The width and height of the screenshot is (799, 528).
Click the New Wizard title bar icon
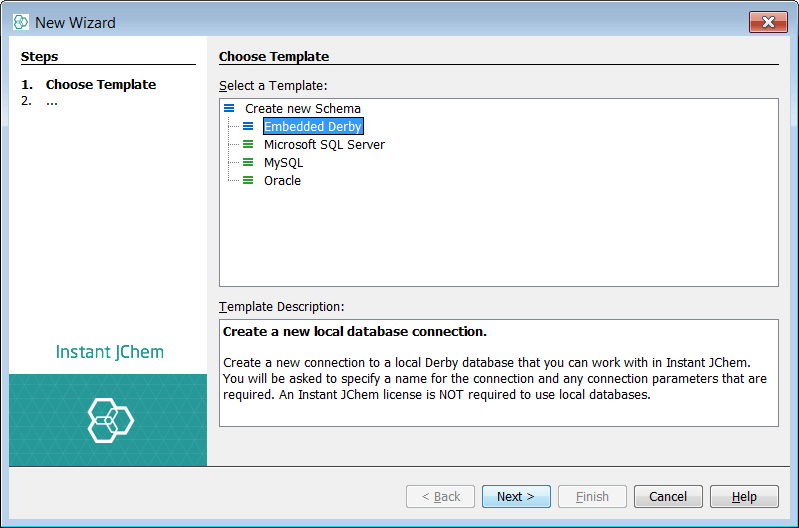point(20,22)
